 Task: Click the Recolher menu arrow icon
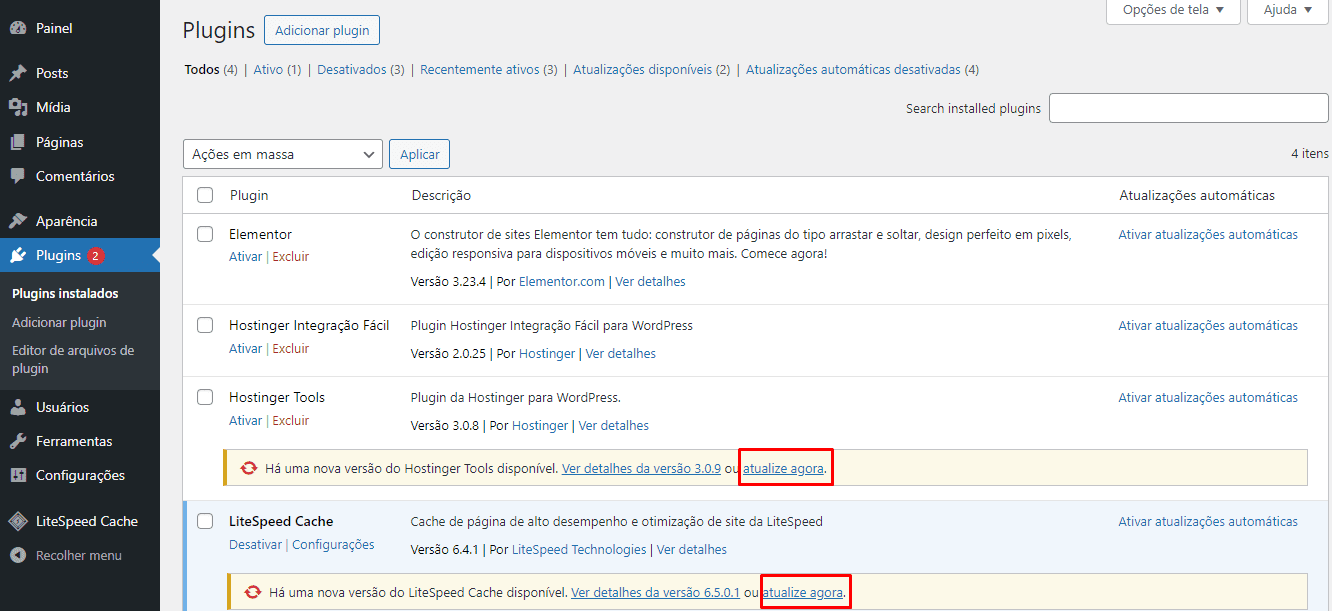pos(18,555)
